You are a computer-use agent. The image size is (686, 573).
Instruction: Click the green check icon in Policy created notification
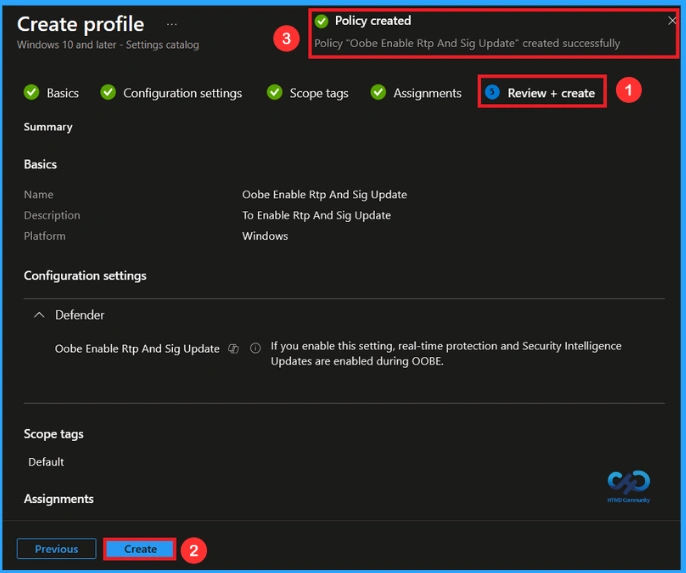click(322, 21)
